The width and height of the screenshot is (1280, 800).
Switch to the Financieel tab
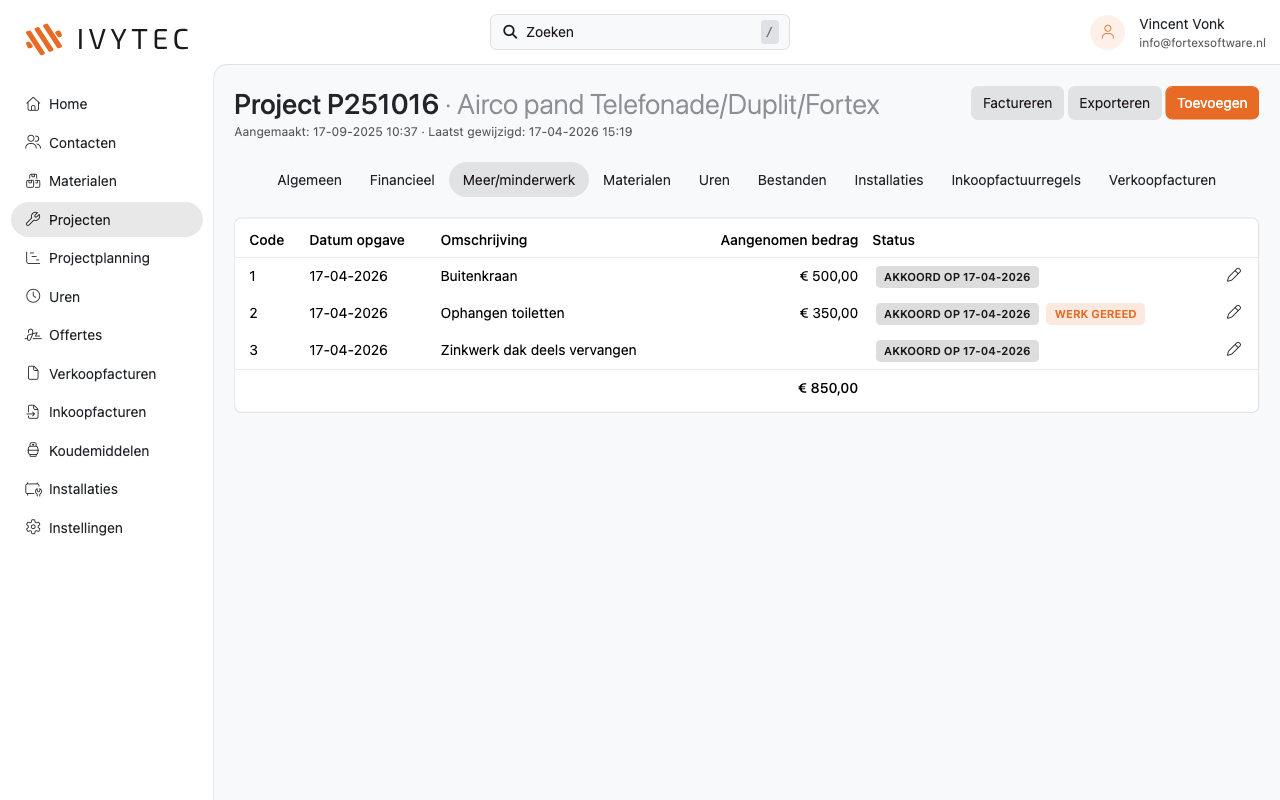[402, 180]
